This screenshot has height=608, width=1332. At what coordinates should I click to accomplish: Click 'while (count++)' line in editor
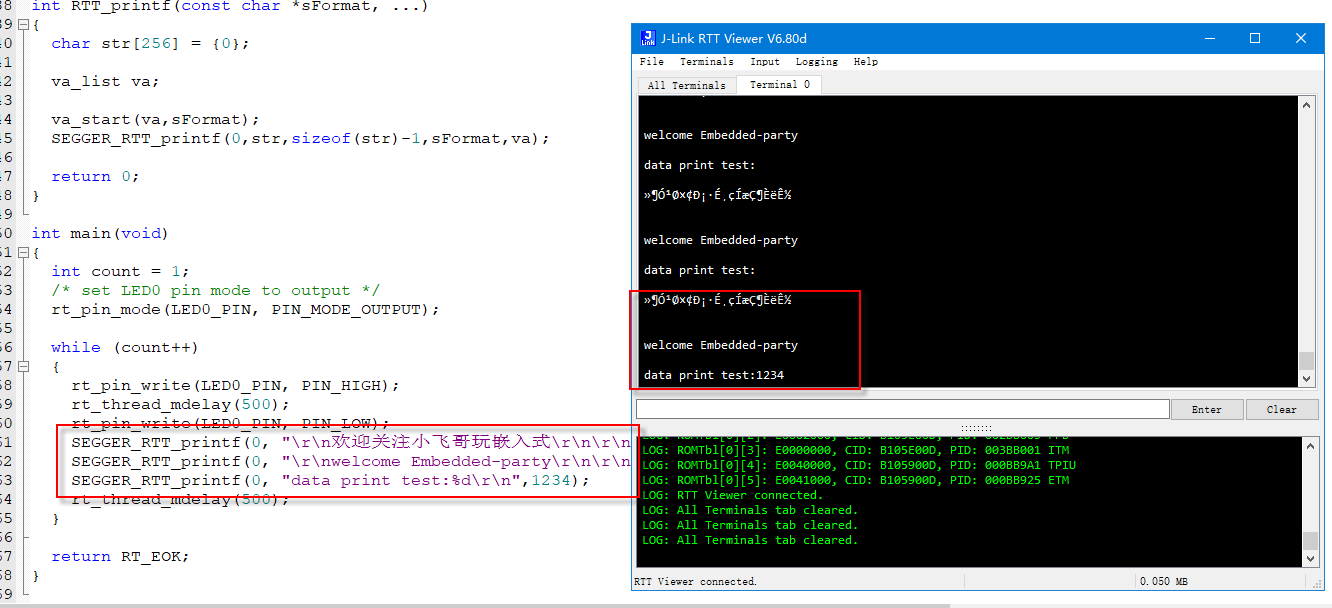coord(125,347)
